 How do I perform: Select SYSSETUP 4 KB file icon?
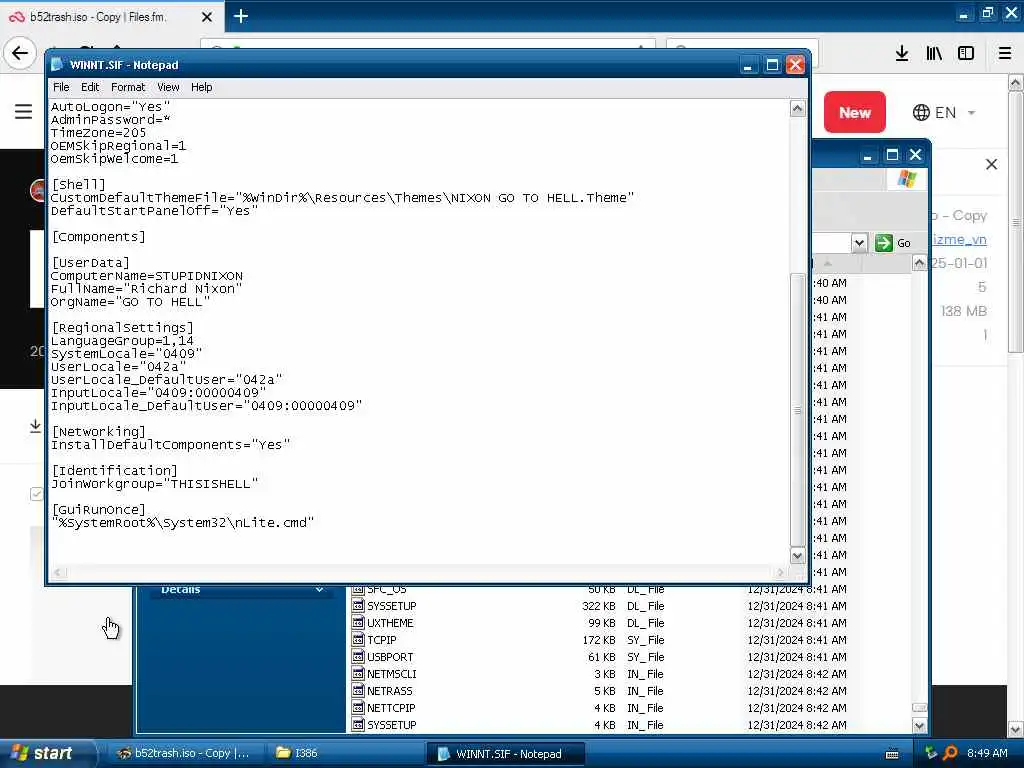pyautogui.click(x=358, y=725)
